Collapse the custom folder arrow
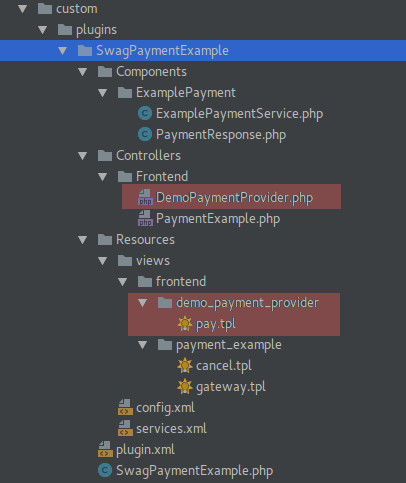The width and height of the screenshot is (406, 483). click(23, 9)
